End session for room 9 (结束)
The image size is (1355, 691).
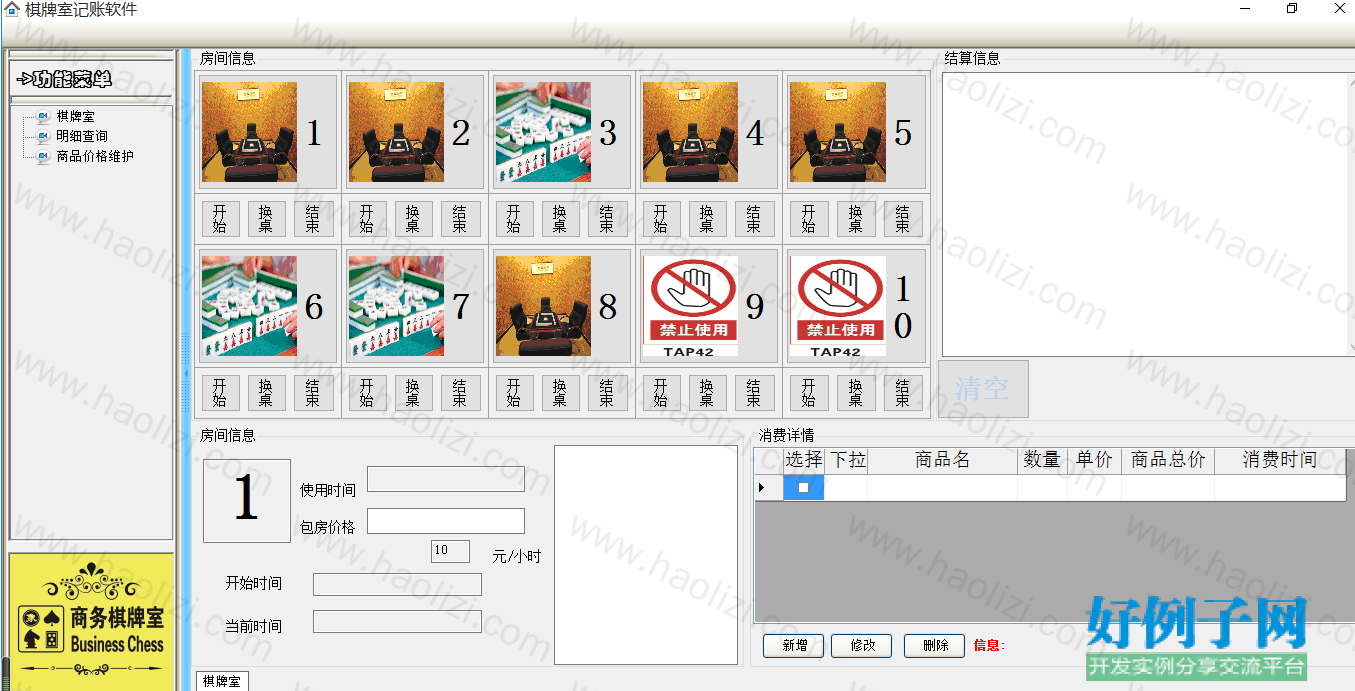point(754,393)
